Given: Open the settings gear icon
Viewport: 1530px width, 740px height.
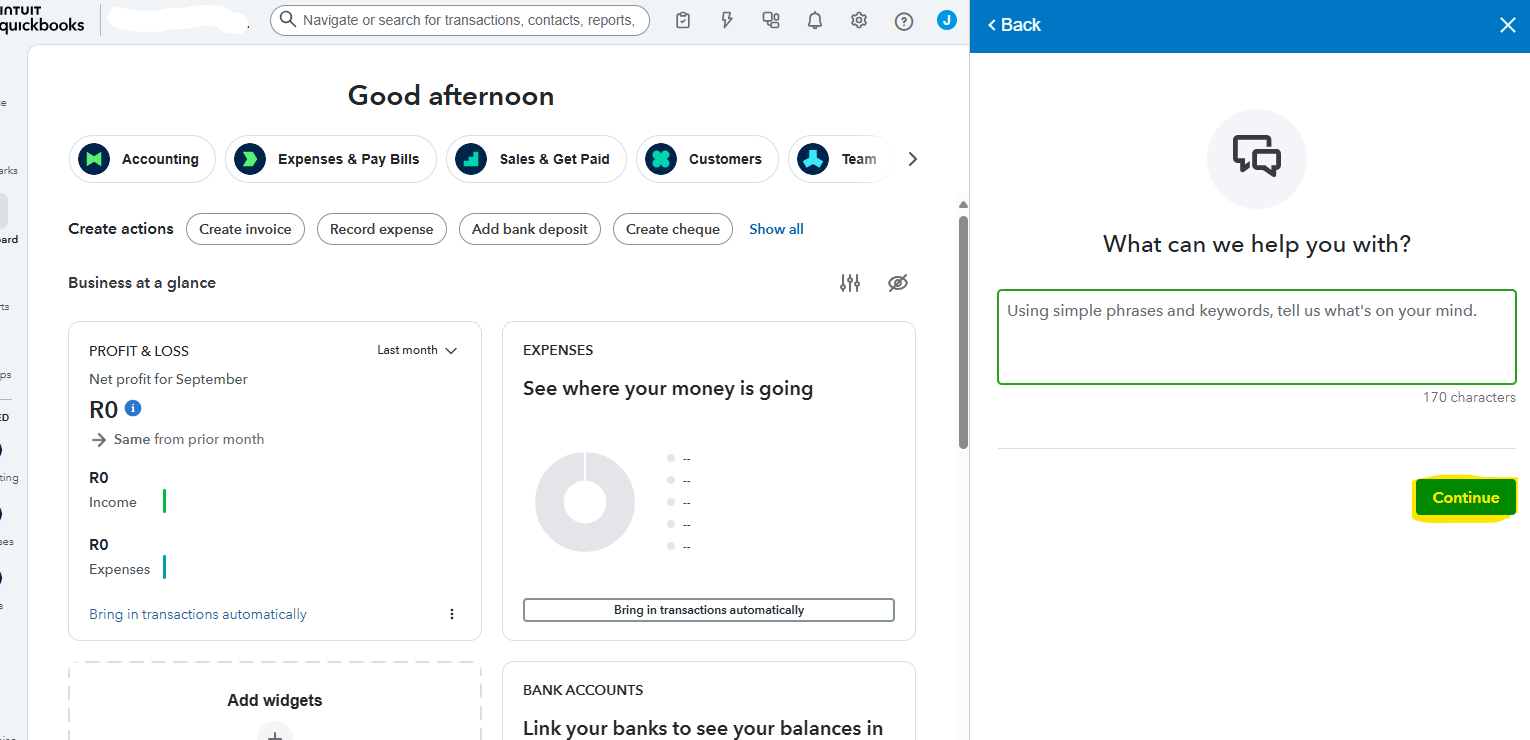Looking at the screenshot, I should pos(859,21).
